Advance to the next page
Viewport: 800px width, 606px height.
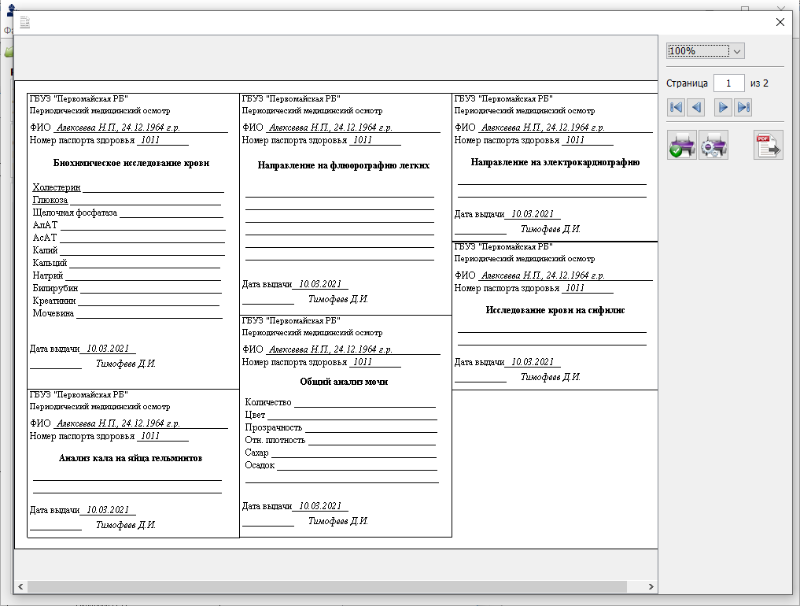pyautogui.click(x=722, y=107)
